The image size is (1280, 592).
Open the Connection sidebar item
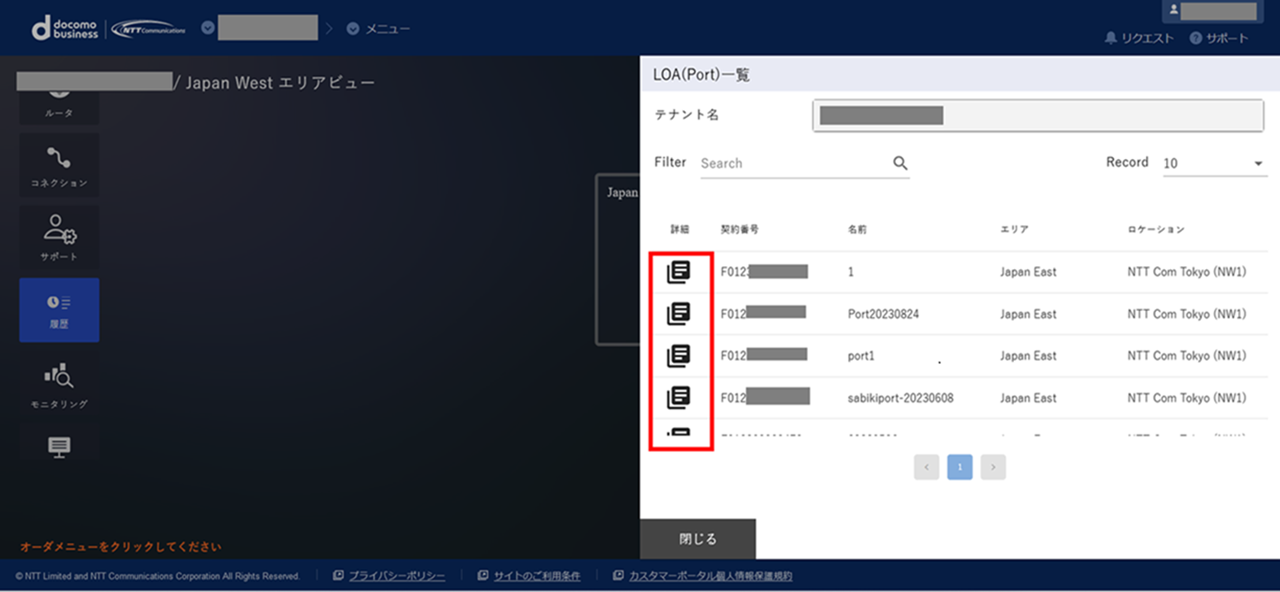59,165
